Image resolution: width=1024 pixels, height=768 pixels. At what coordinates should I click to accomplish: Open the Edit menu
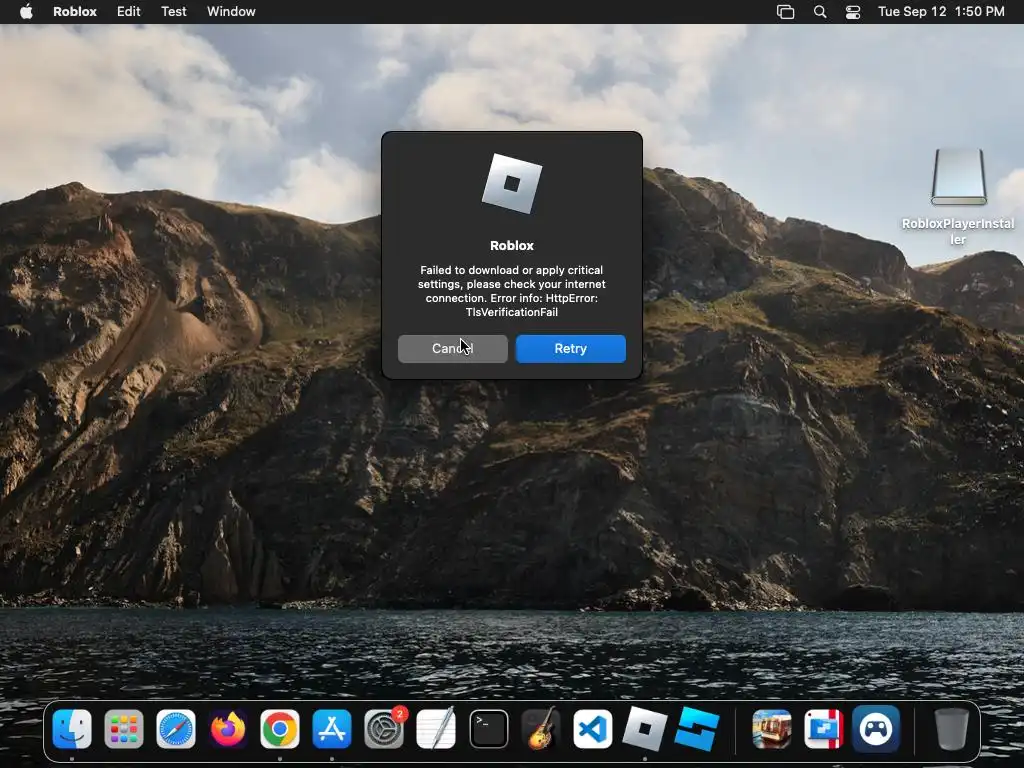click(x=129, y=12)
